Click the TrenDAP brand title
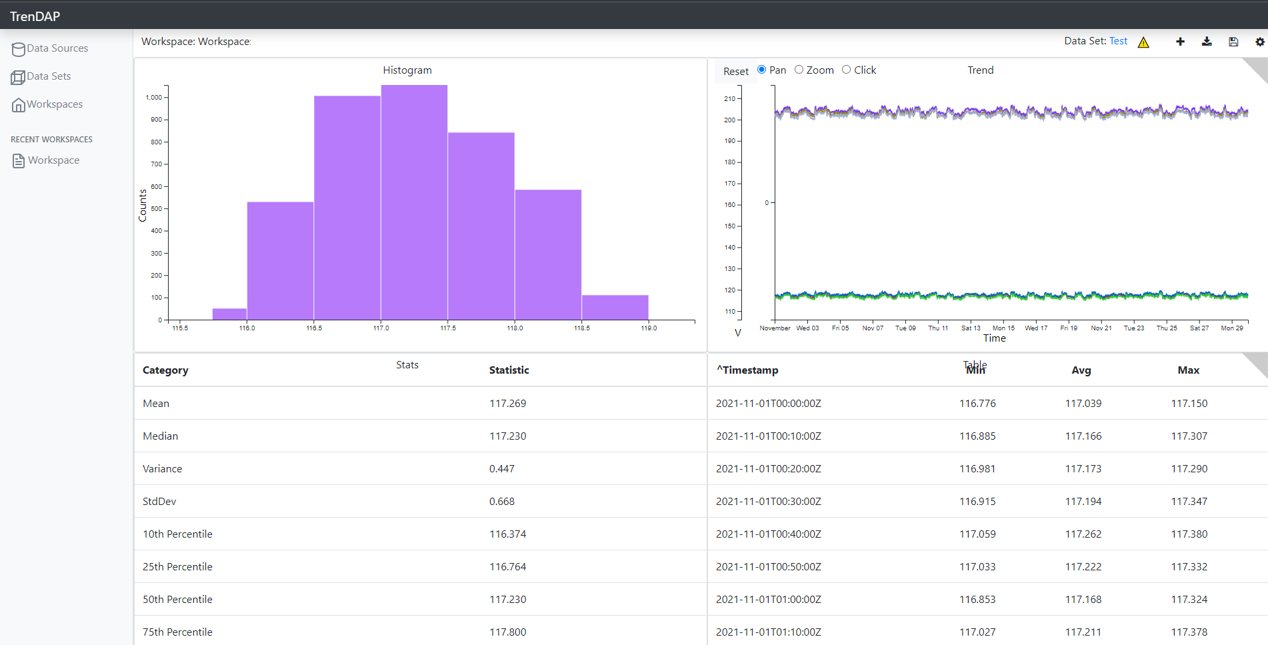Viewport: 1268px width, 645px height. 35,16
